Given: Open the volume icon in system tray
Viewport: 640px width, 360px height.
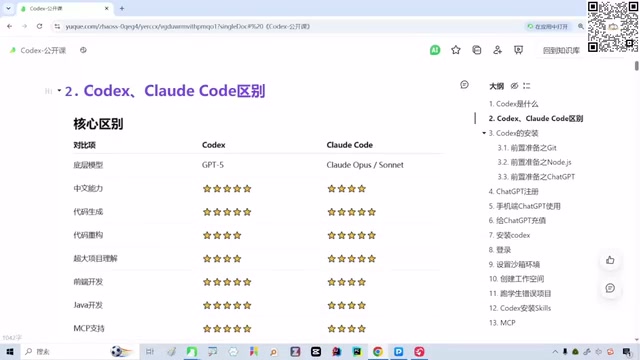Looking at the screenshot, I should [x=599, y=351].
